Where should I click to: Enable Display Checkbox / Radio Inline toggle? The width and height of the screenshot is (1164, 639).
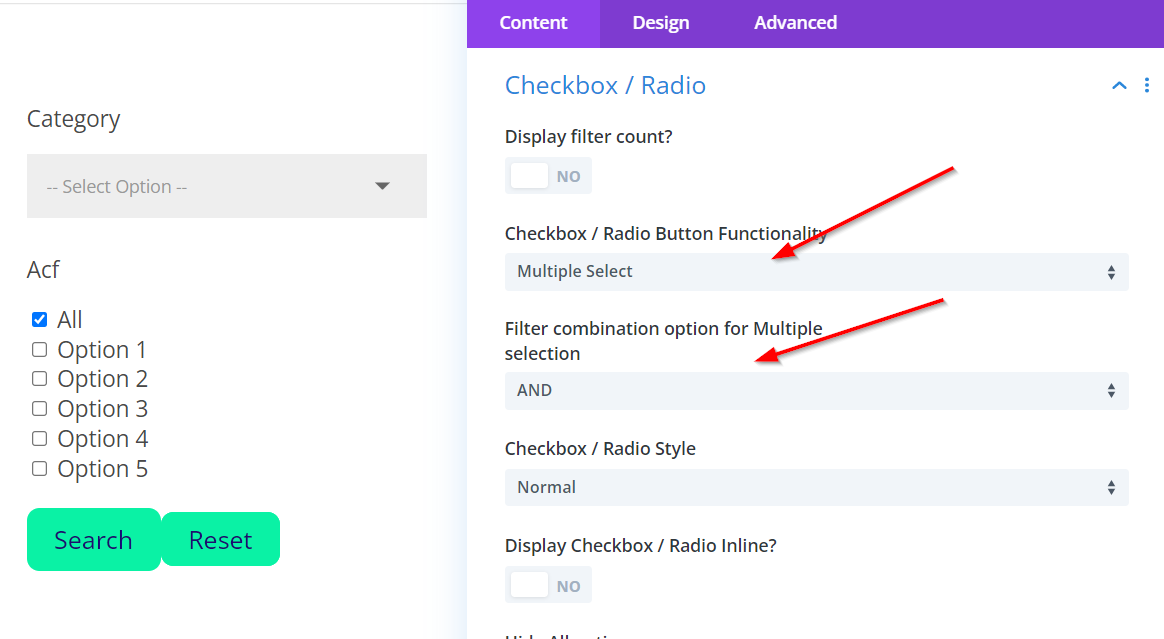pyautogui.click(x=548, y=585)
